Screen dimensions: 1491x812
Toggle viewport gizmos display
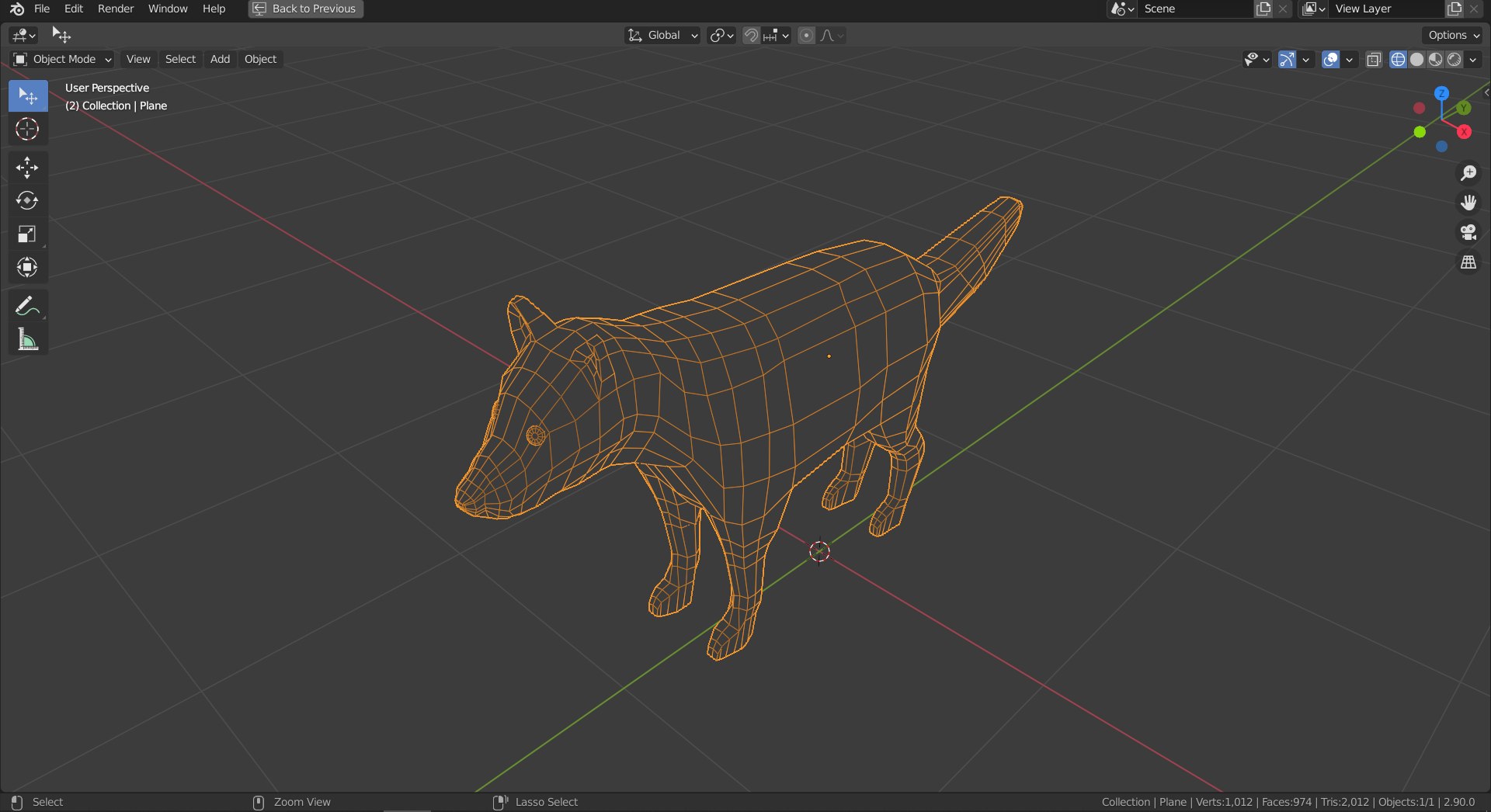click(1287, 59)
